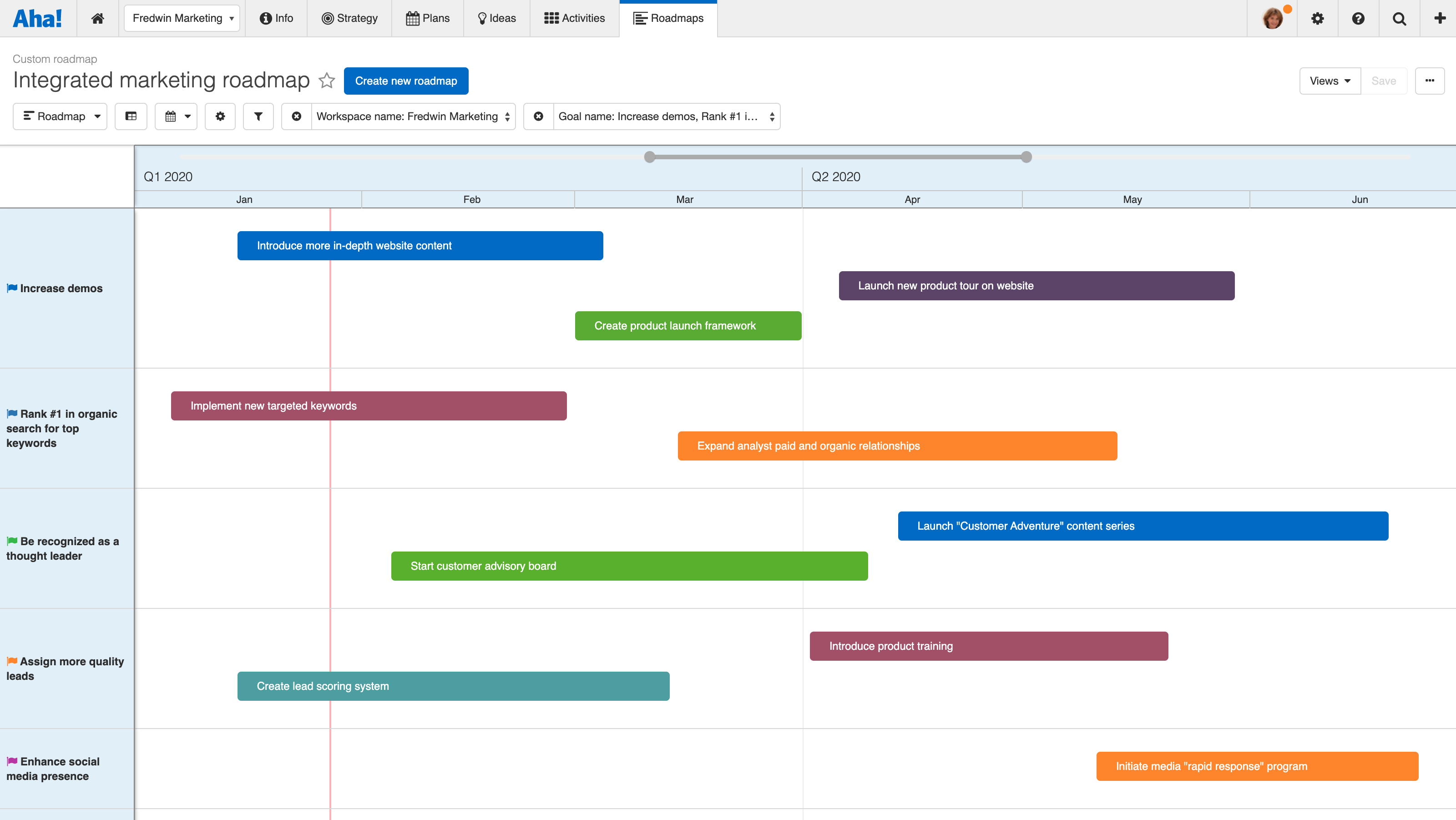This screenshot has width=1456, height=820.
Task: Toggle the Views dropdown menu
Action: point(1330,80)
